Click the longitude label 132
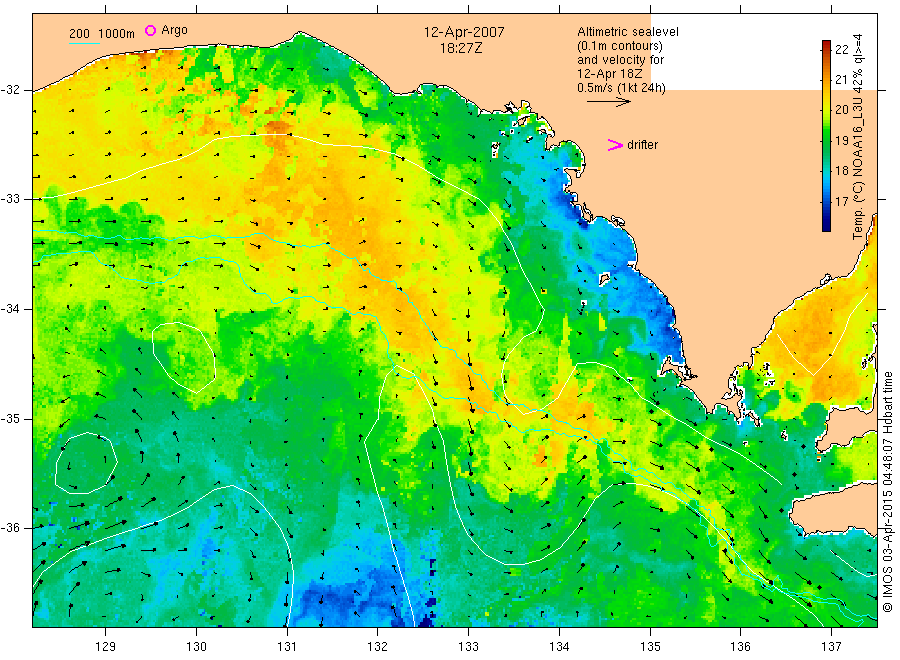 coord(378,647)
